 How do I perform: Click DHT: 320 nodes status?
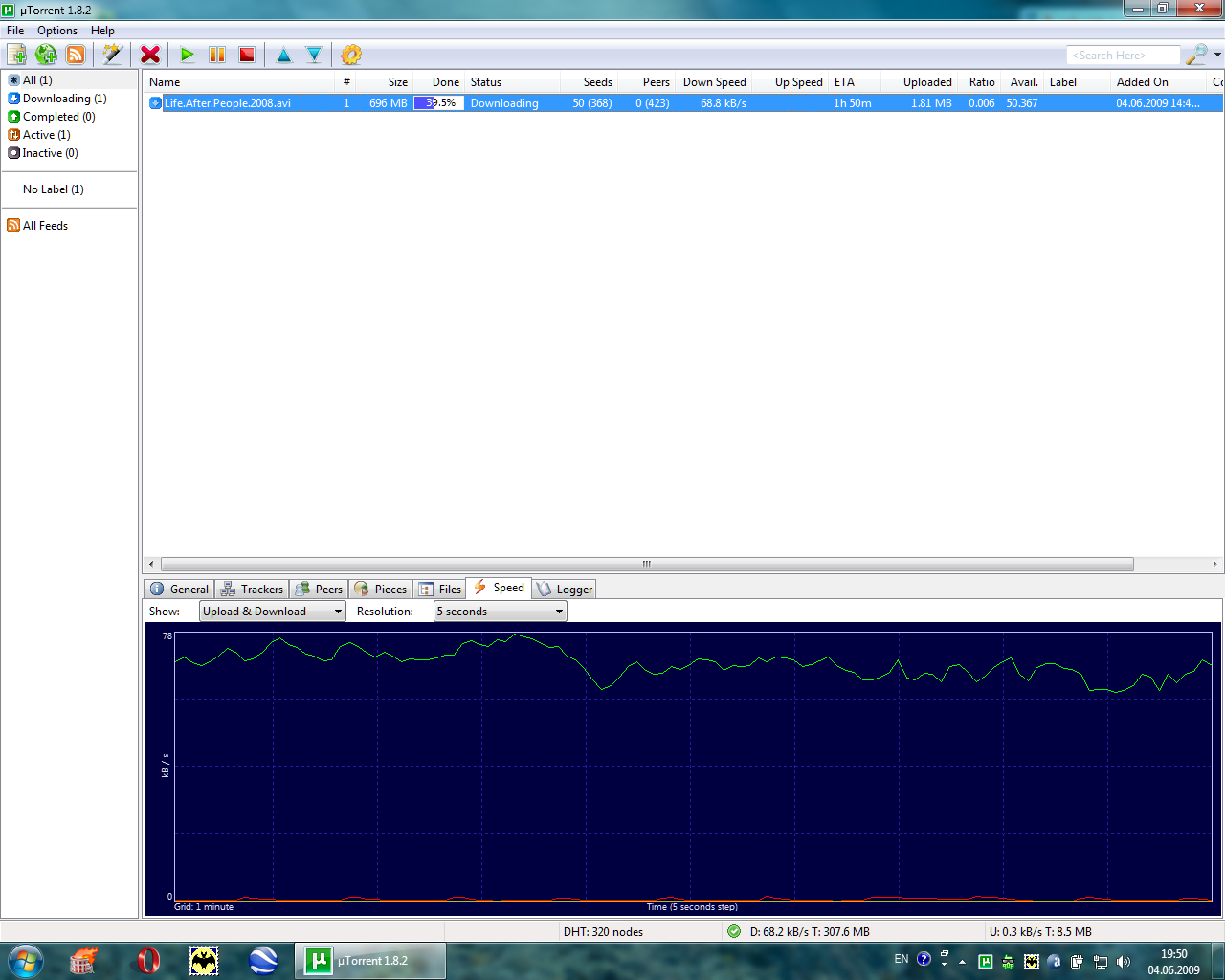tap(603, 932)
